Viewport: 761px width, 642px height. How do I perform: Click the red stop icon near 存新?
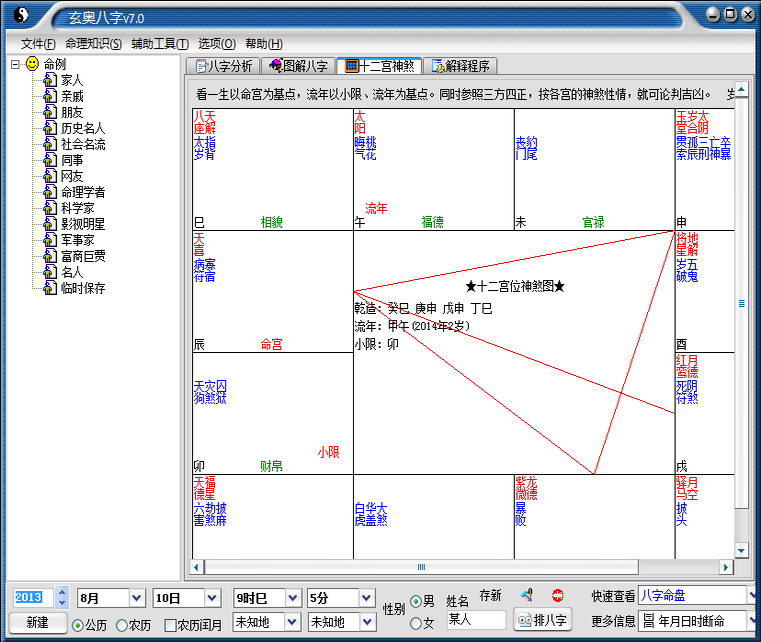[x=557, y=596]
